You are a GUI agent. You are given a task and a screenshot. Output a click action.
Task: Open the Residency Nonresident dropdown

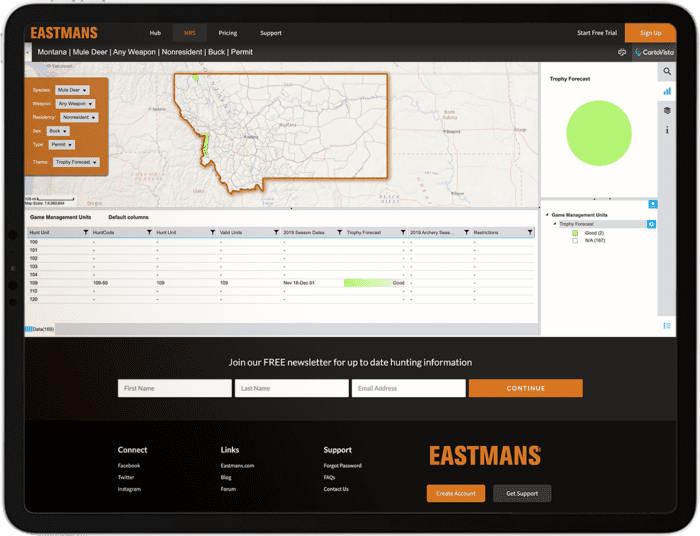(79, 117)
